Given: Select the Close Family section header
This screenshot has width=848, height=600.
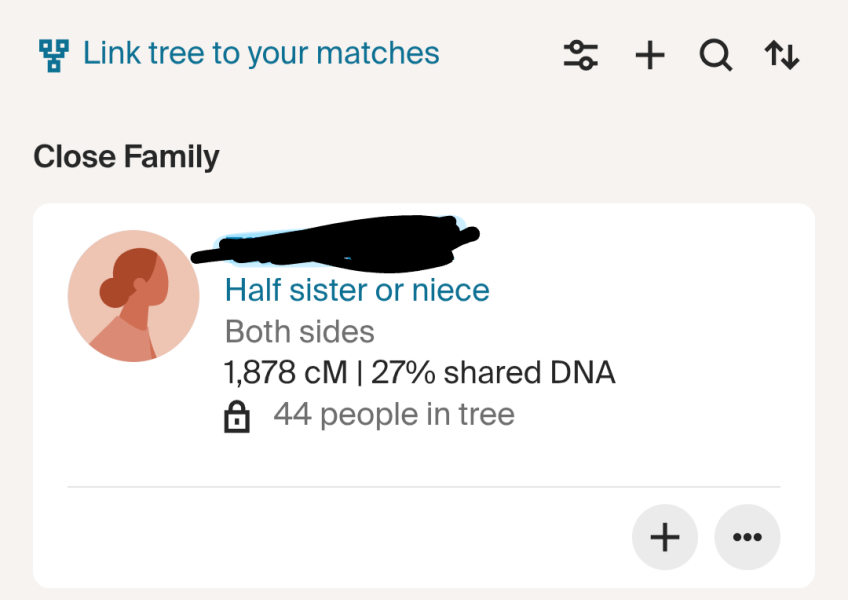Looking at the screenshot, I should tap(126, 156).
